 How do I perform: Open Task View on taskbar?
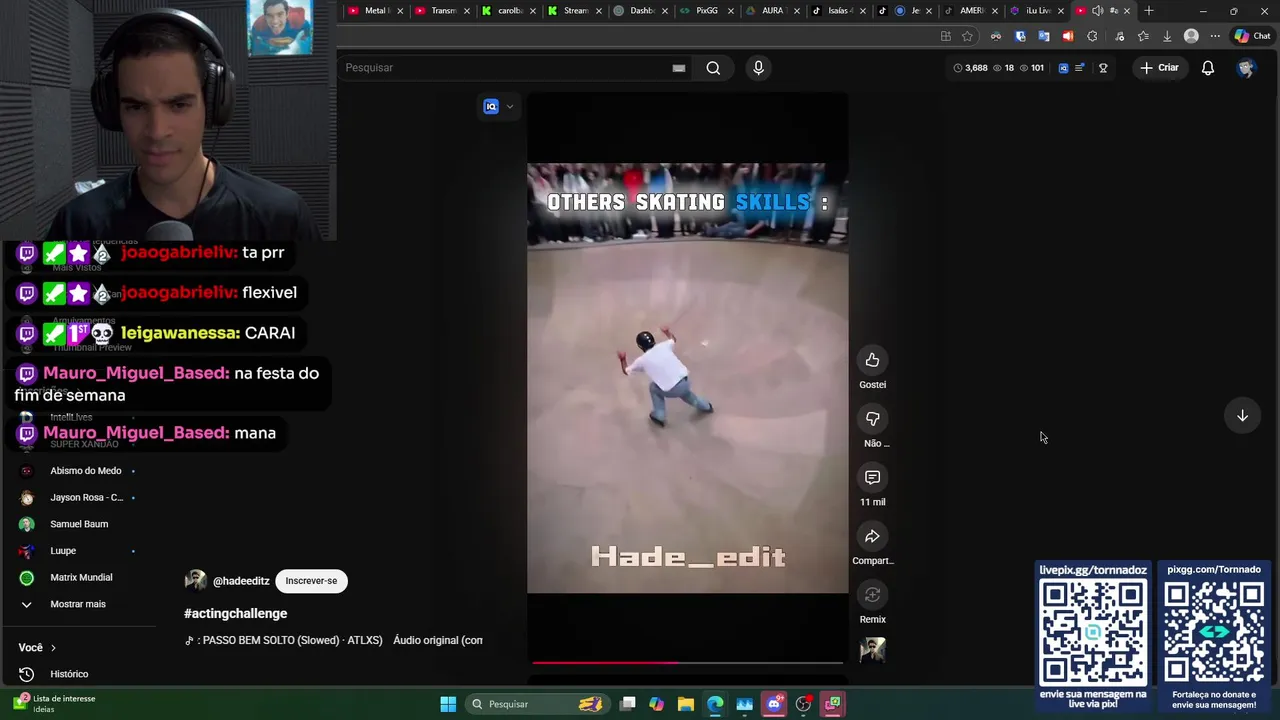click(x=627, y=704)
